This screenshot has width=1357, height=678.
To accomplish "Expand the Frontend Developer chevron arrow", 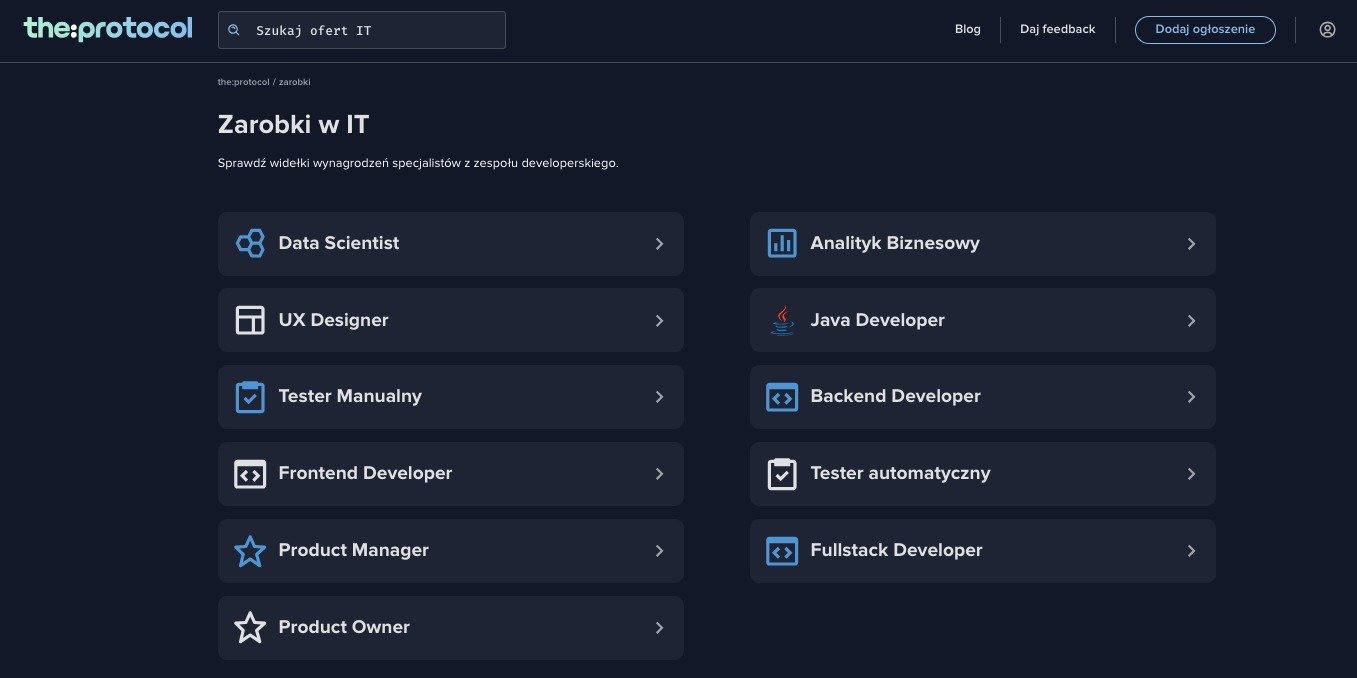I will coord(659,474).
